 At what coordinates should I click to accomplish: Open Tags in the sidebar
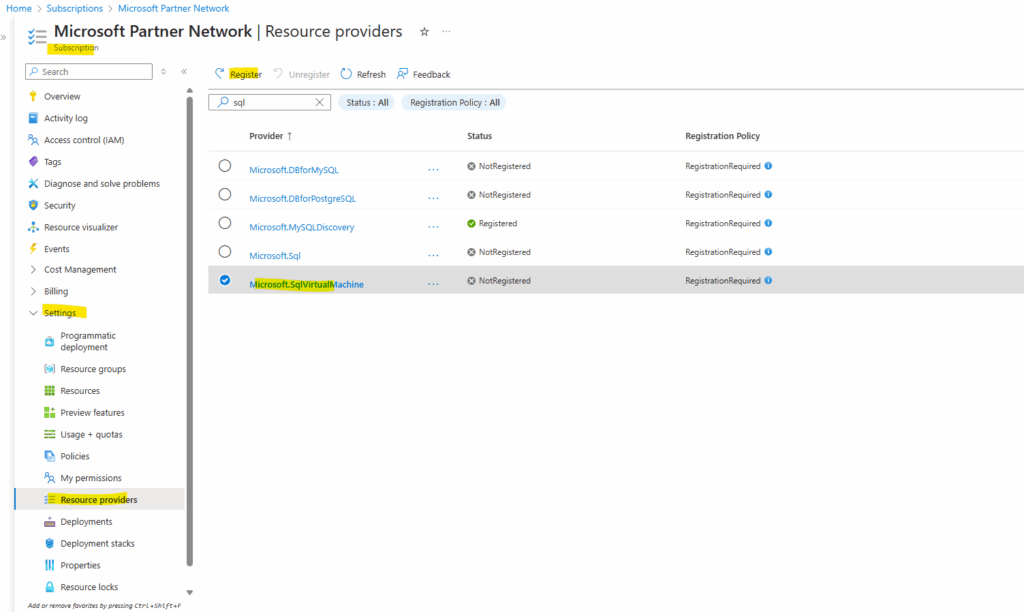[x=52, y=162]
